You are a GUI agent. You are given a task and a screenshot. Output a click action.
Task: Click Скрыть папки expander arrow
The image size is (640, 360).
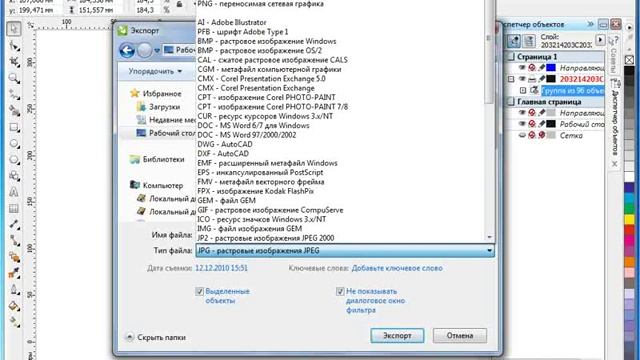129,337
